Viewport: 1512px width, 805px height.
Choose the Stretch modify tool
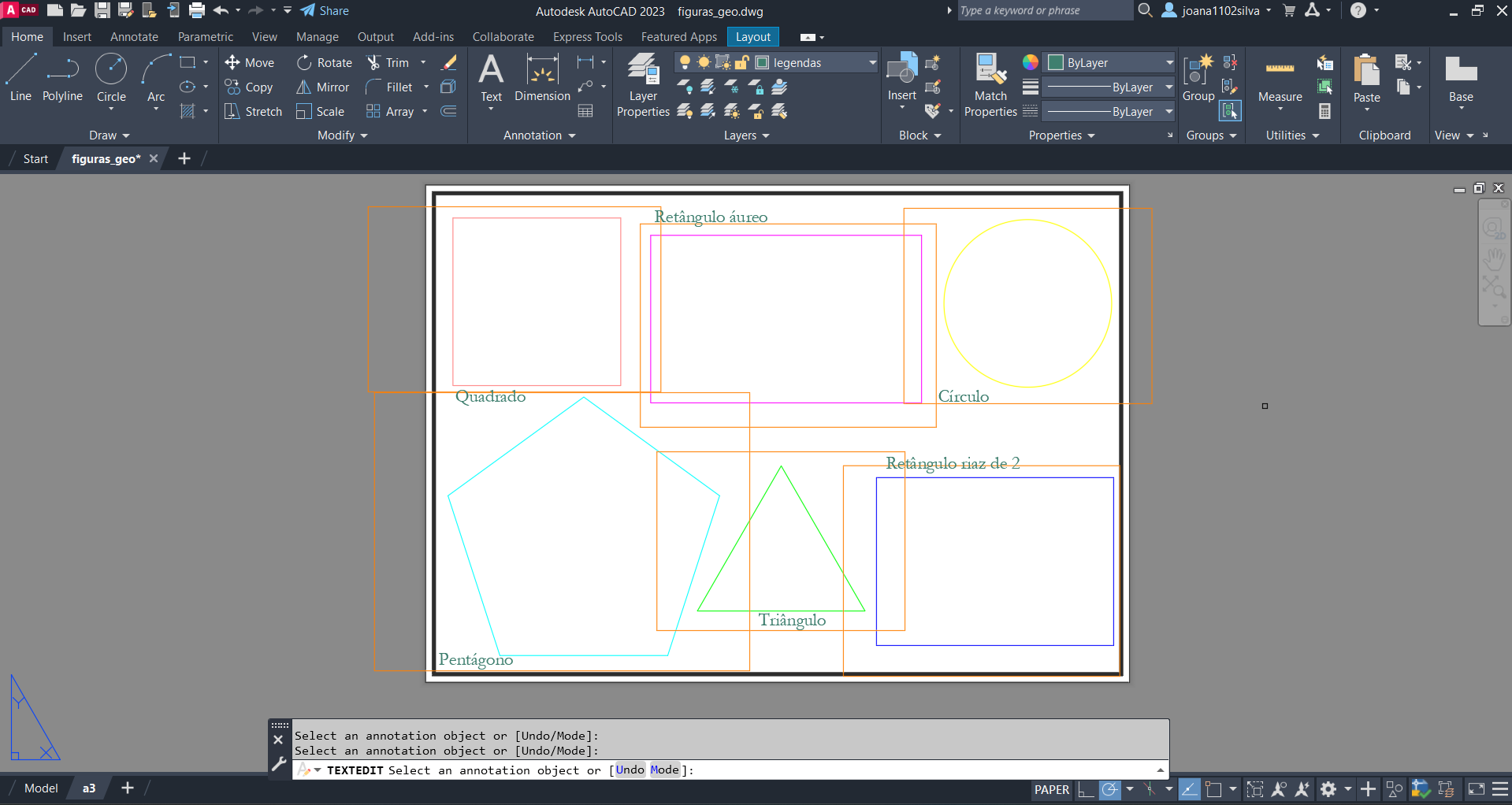(253, 112)
